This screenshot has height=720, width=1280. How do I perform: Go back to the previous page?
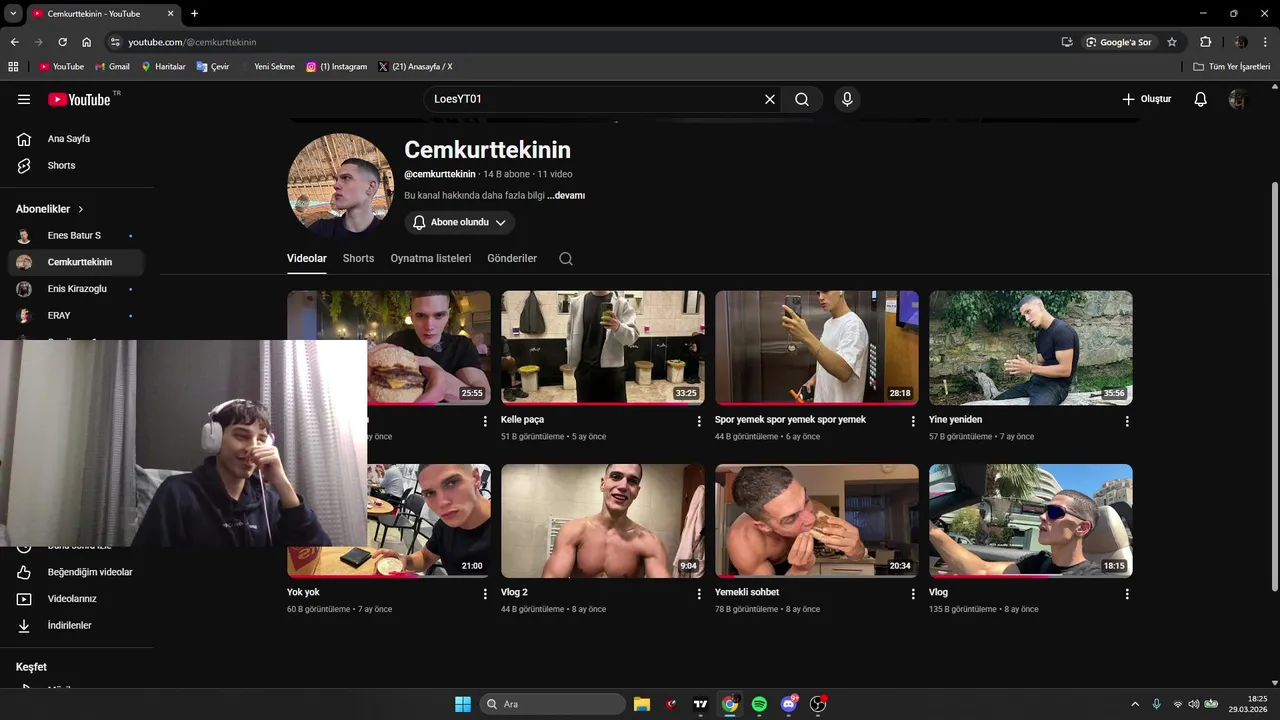click(x=14, y=42)
